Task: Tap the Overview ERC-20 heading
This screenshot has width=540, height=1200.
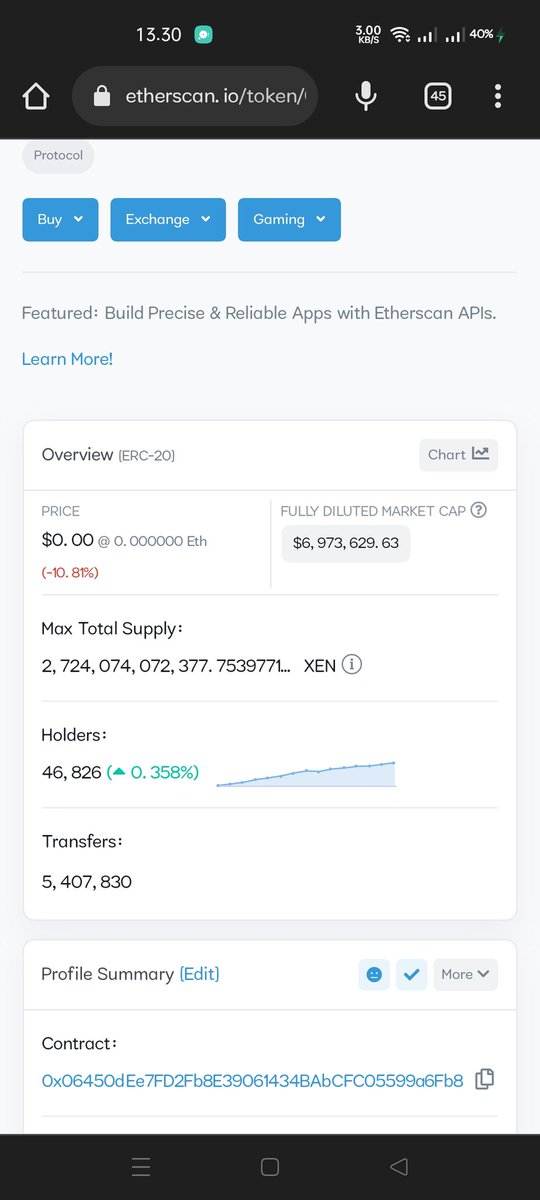Action: (x=108, y=454)
